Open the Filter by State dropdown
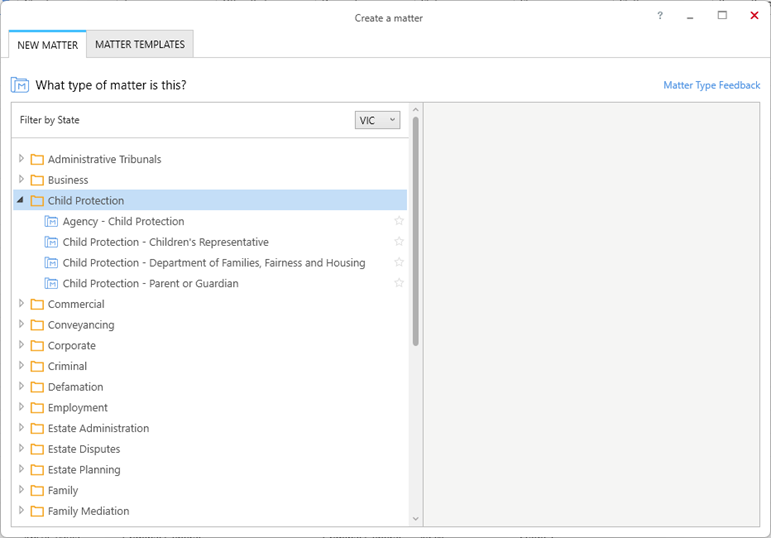Screen dimensions: 771x538 click(x=377, y=120)
